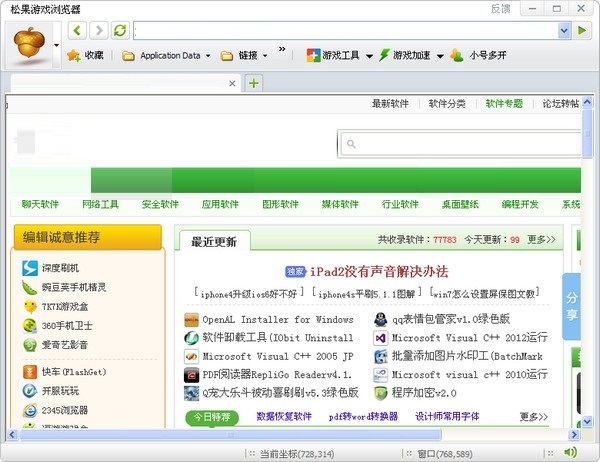Click the 游戏加速 lightning icon
Image resolution: width=600 pixels, height=462 pixels.
coord(384,56)
